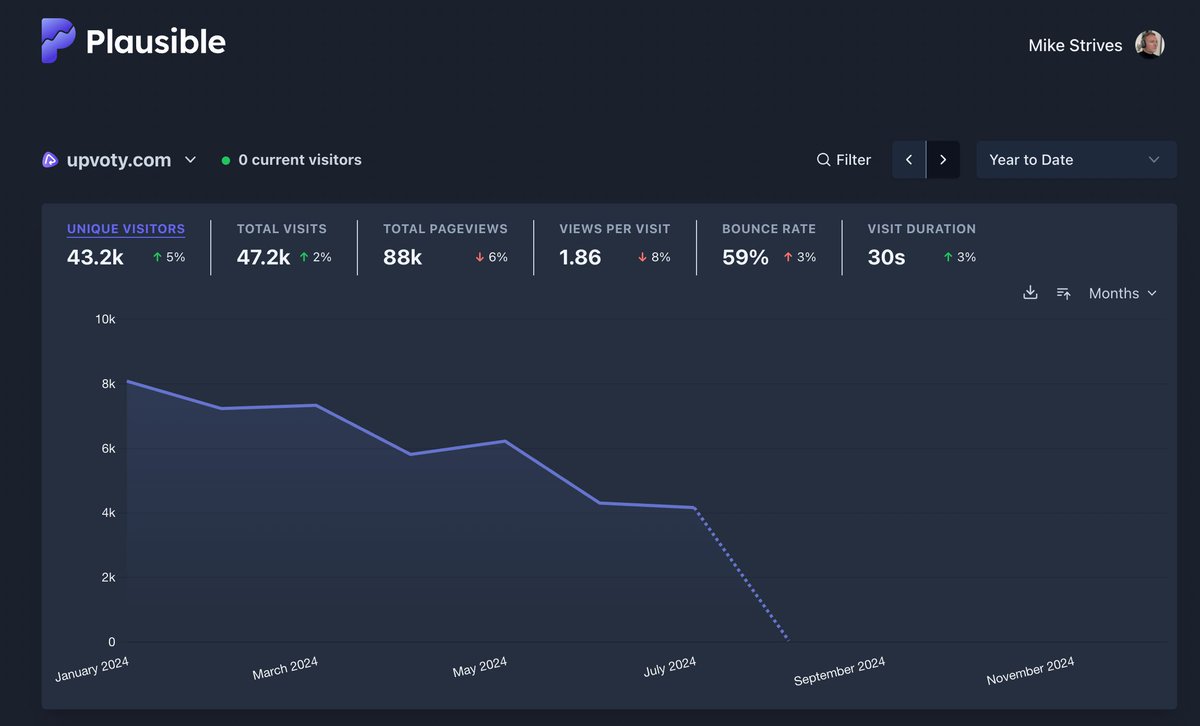Click the November 2024 axis label
This screenshot has width=1200, height=726.
1031,671
